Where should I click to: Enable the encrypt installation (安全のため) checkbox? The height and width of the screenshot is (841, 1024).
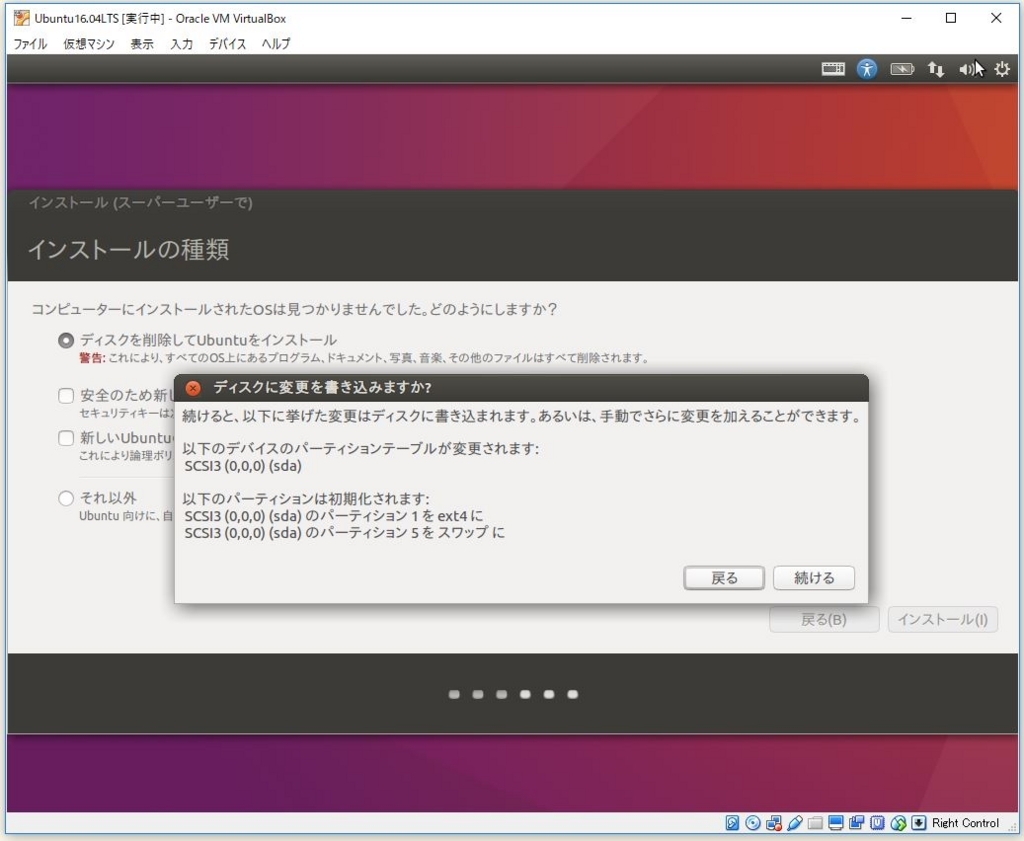point(66,396)
